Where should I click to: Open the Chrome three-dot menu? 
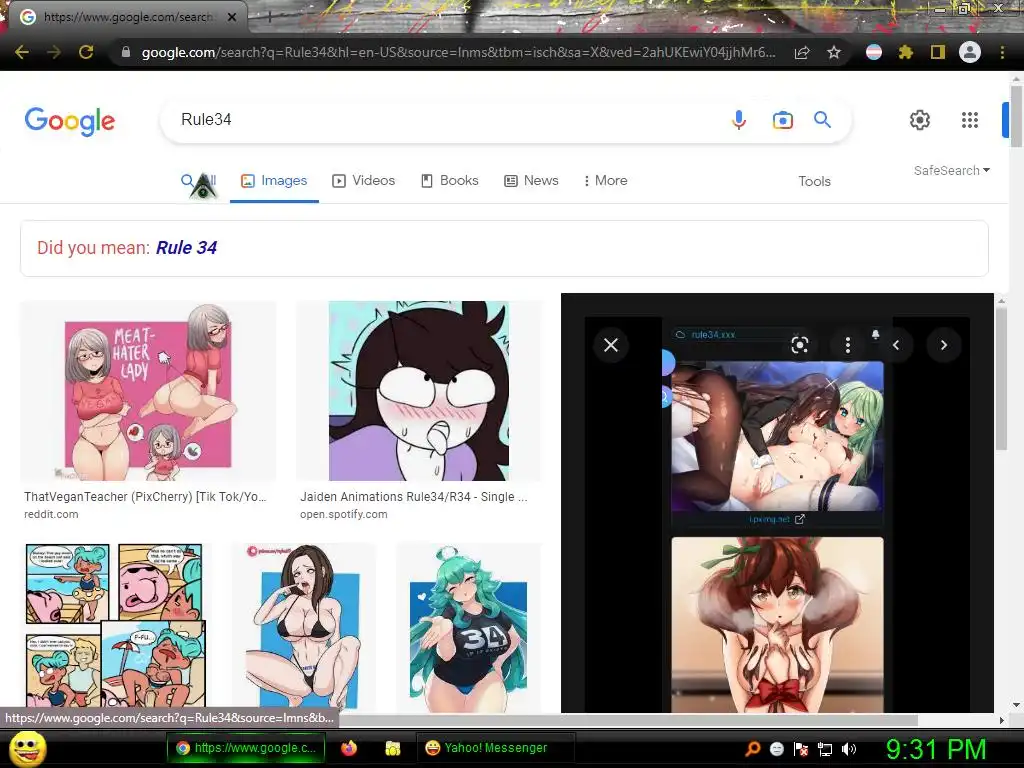tap(1002, 52)
